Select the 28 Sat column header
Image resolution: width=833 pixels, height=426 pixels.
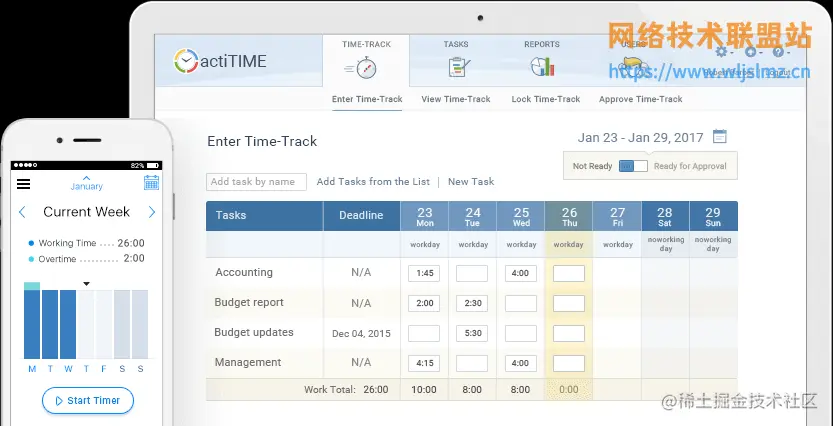(x=665, y=216)
